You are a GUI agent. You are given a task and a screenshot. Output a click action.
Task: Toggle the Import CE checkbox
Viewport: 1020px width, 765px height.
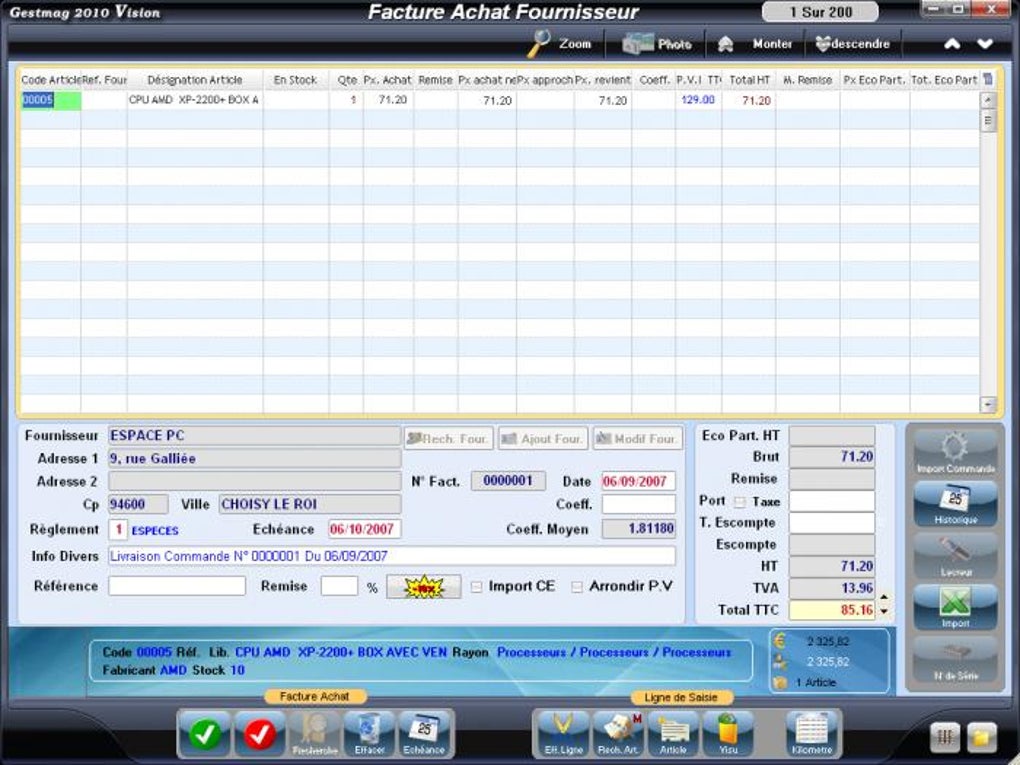[x=476, y=587]
